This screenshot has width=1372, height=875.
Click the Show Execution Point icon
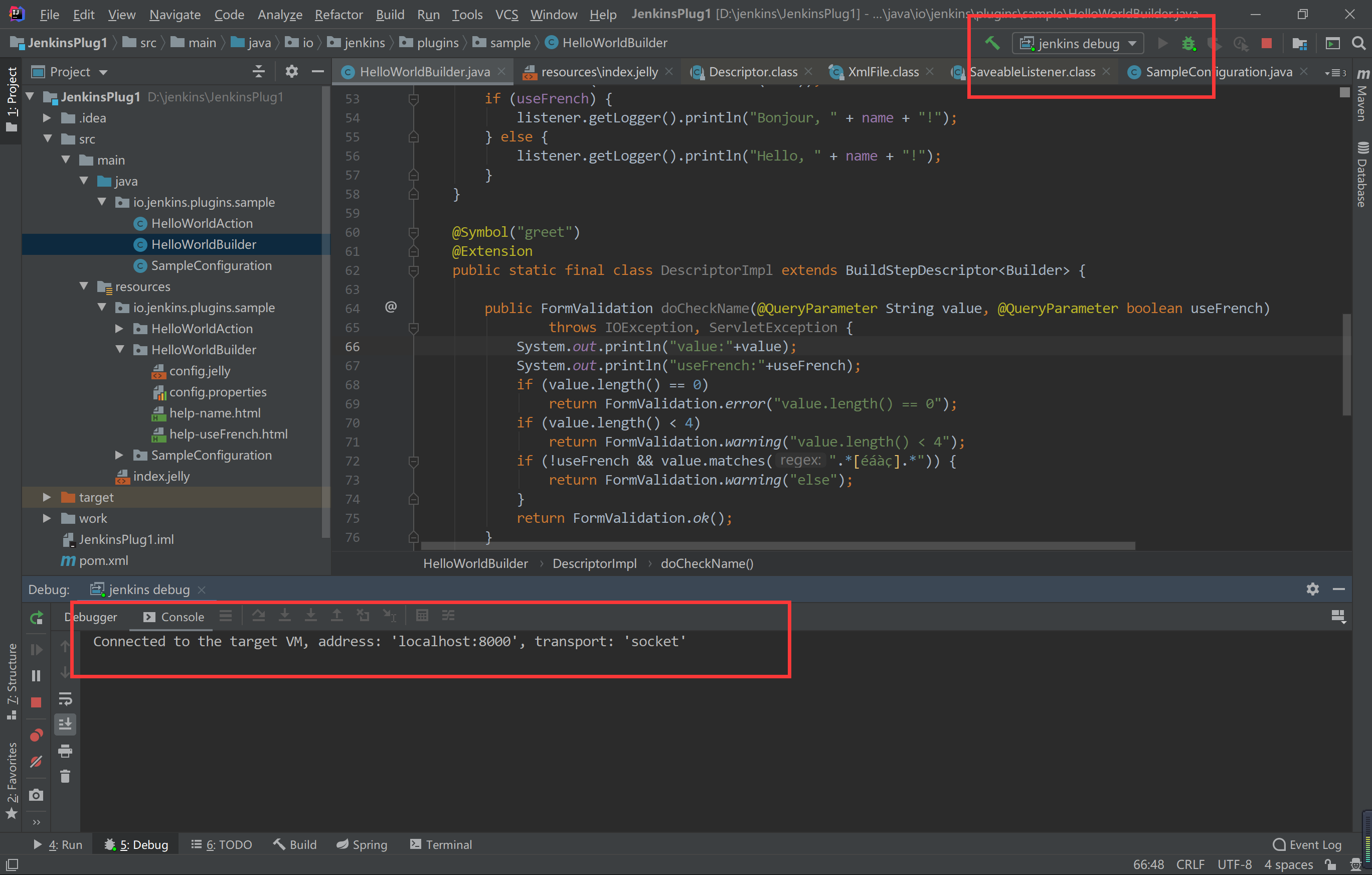pyautogui.click(x=226, y=616)
